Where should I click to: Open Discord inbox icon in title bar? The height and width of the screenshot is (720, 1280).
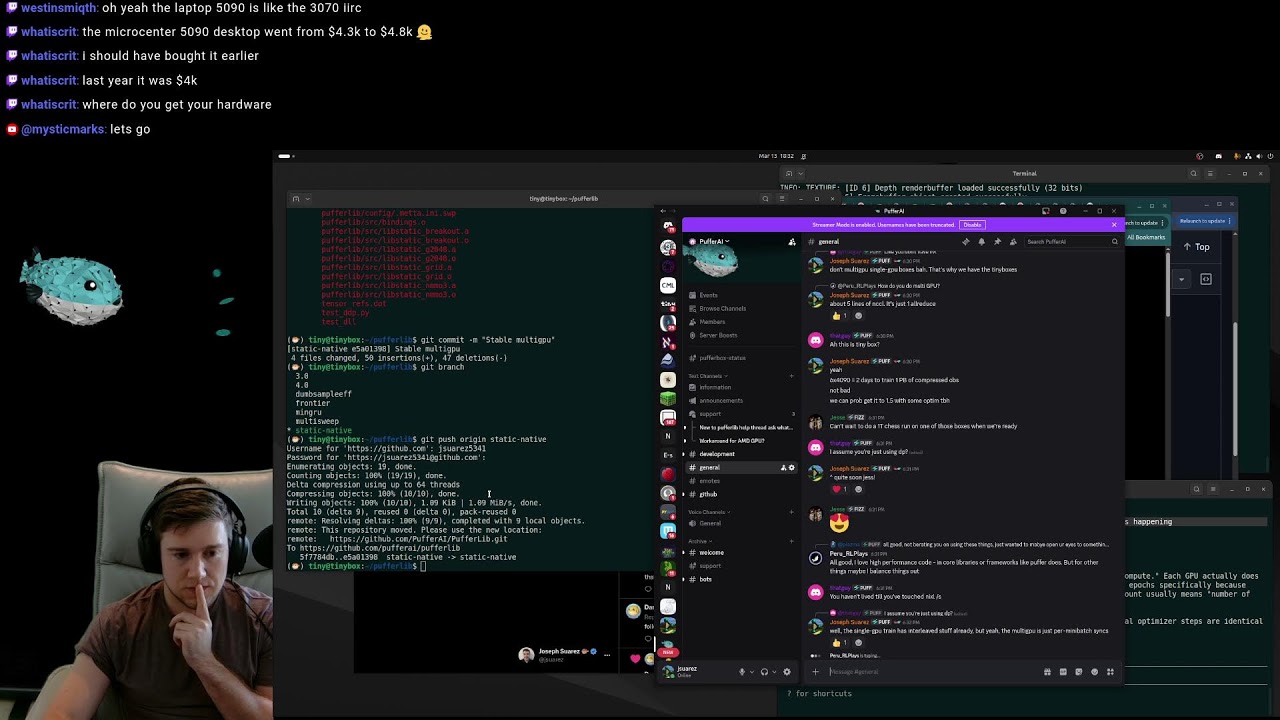[1045, 211]
